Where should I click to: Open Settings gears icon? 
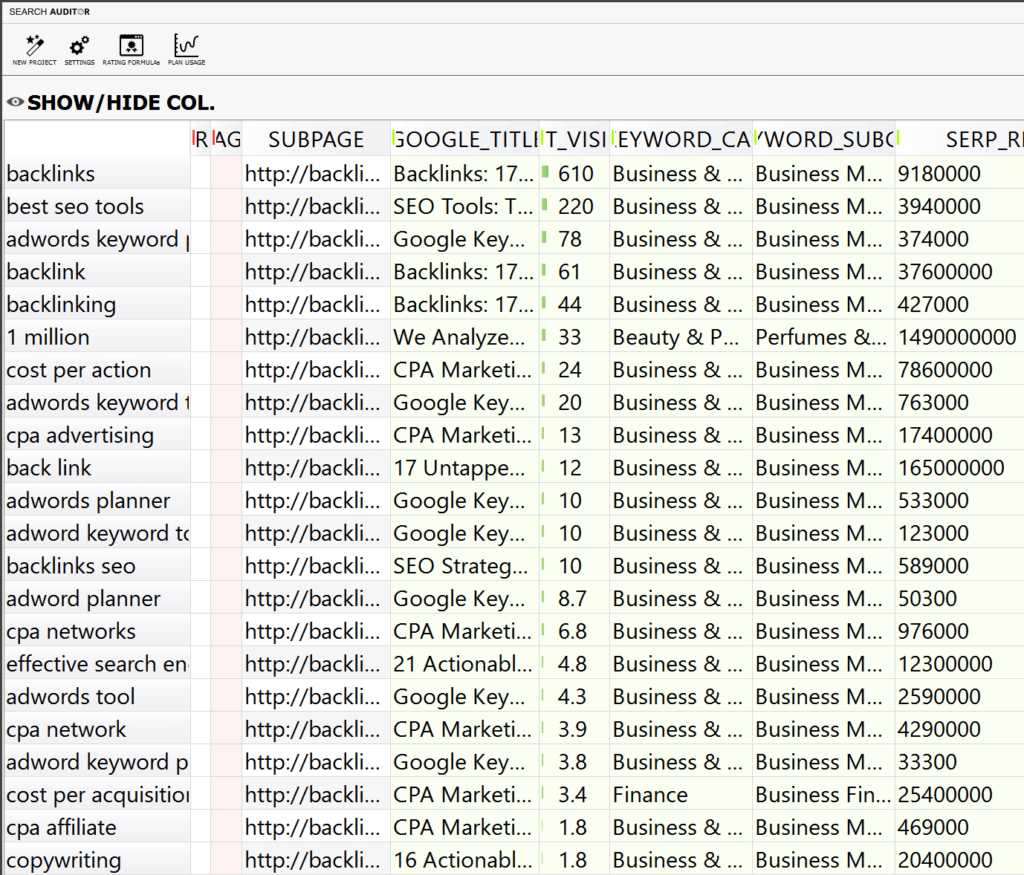coord(80,50)
